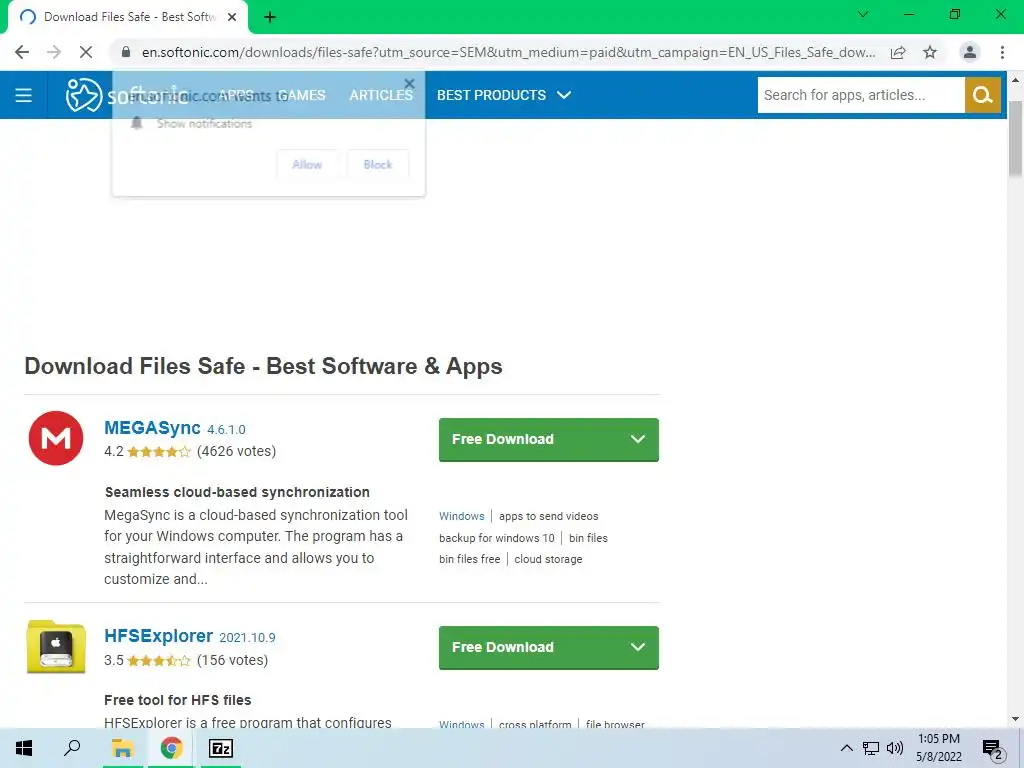Open the Chrome profile icon
The height and width of the screenshot is (768, 1024).
click(x=970, y=52)
